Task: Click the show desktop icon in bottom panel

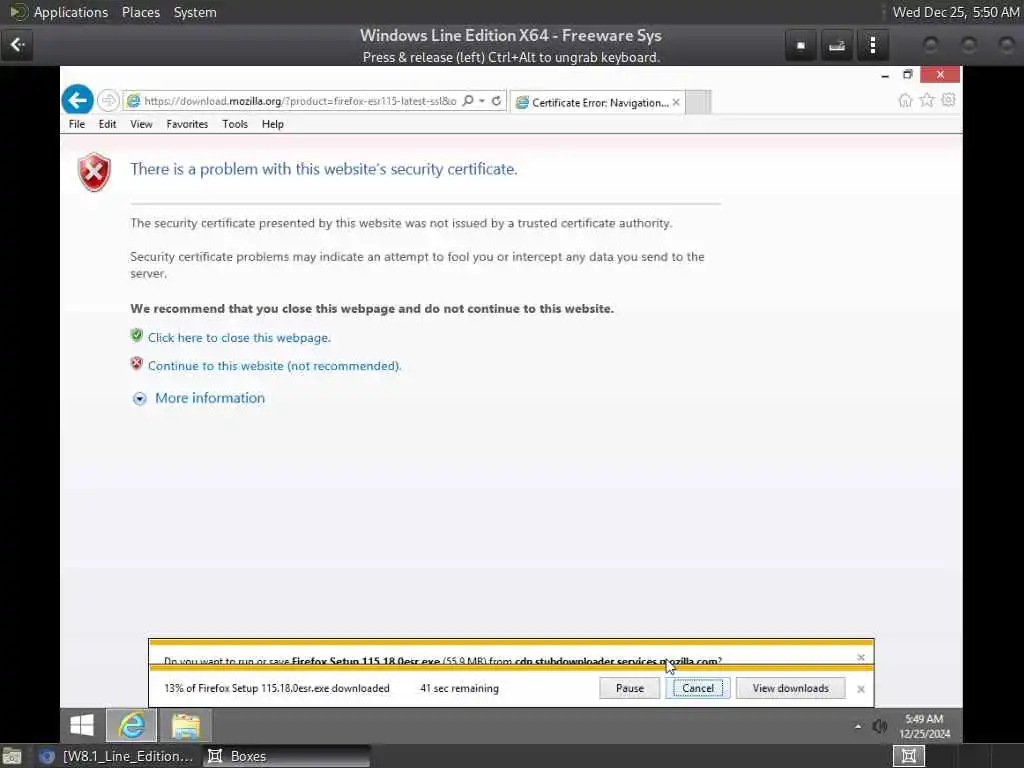Action: tap(12, 756)
